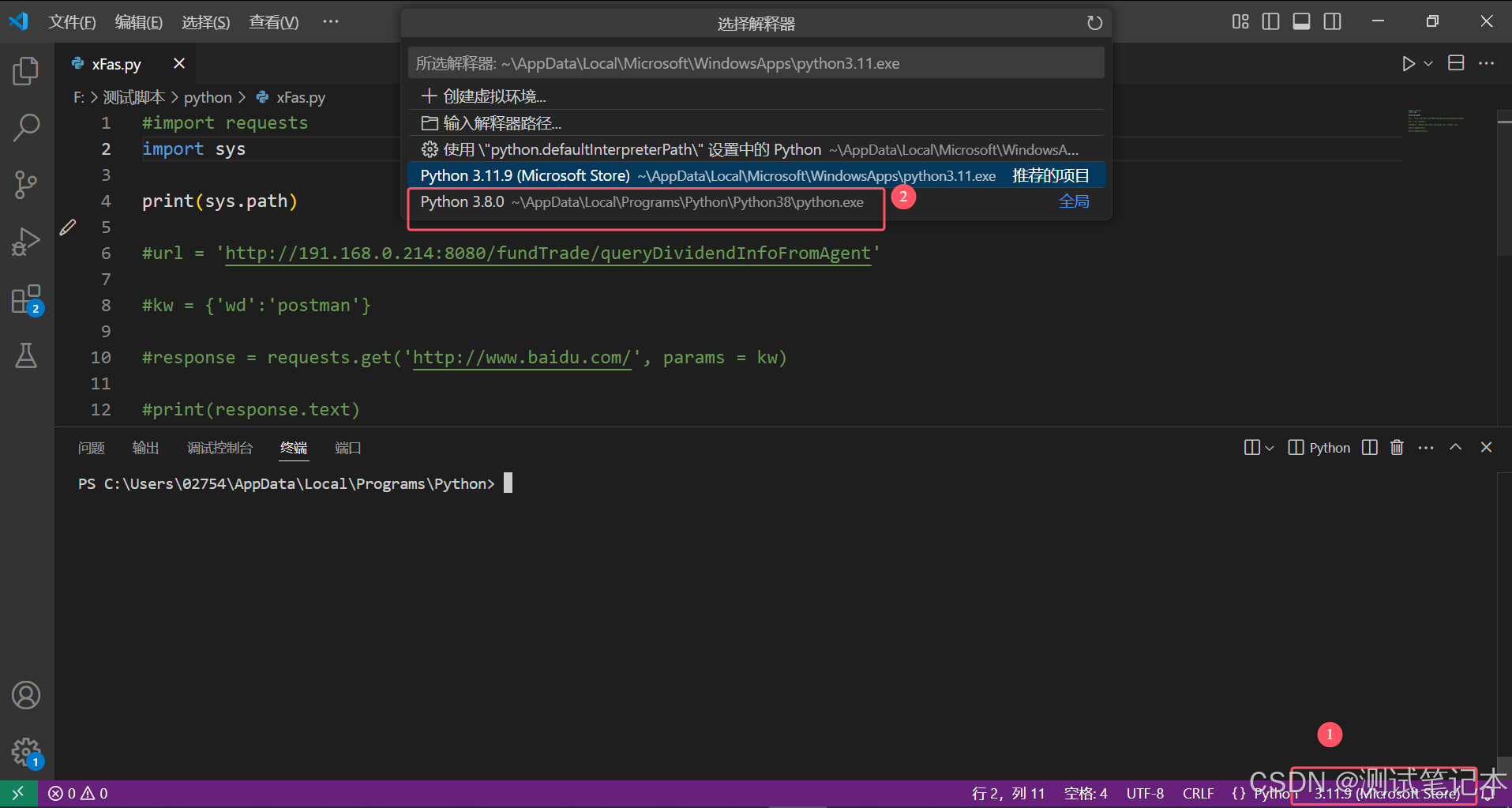Viewport: 1512px width, 808px height.
Task: Open the Explorer view
Action: point(25,70)
